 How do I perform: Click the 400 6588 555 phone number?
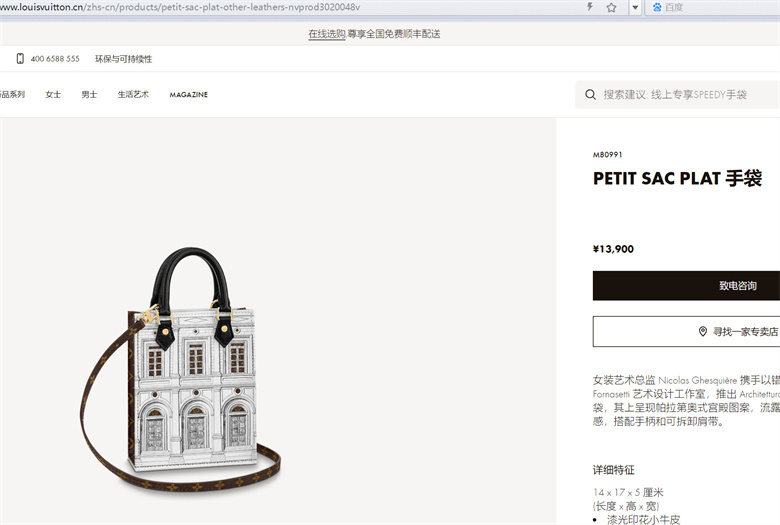click(x=55, y=59)
